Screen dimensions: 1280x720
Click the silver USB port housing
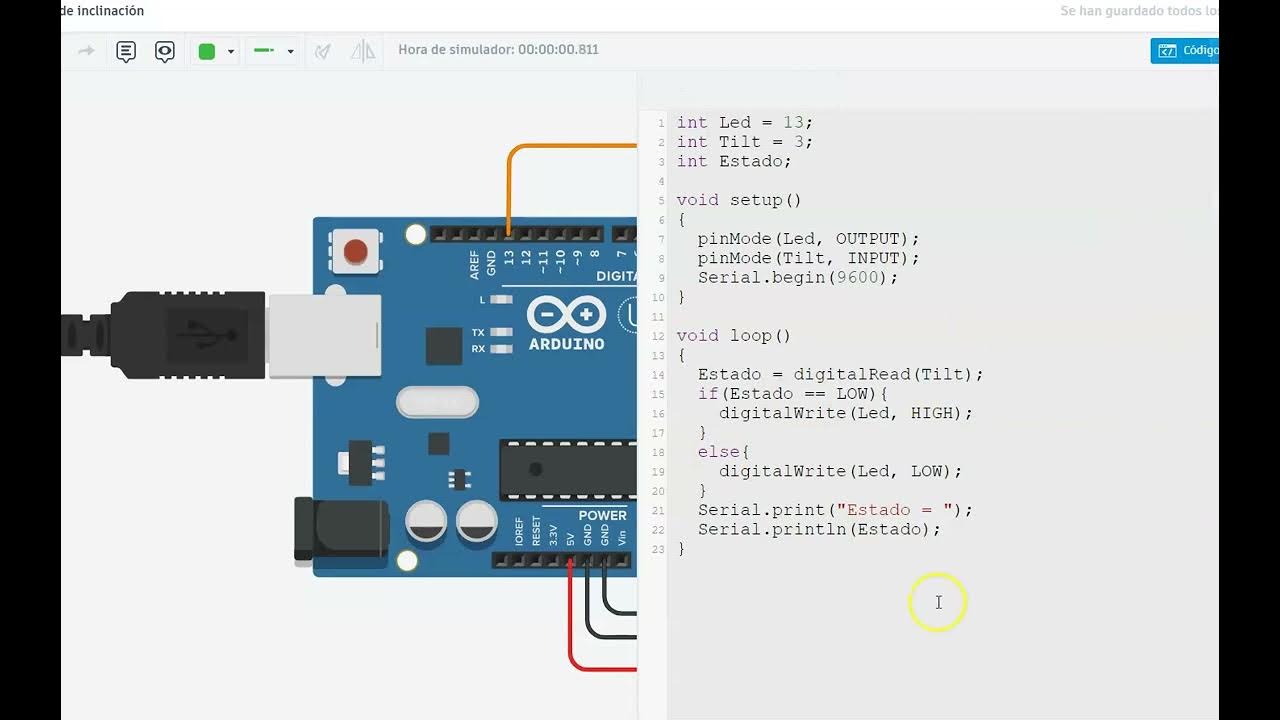coord(324,335)
